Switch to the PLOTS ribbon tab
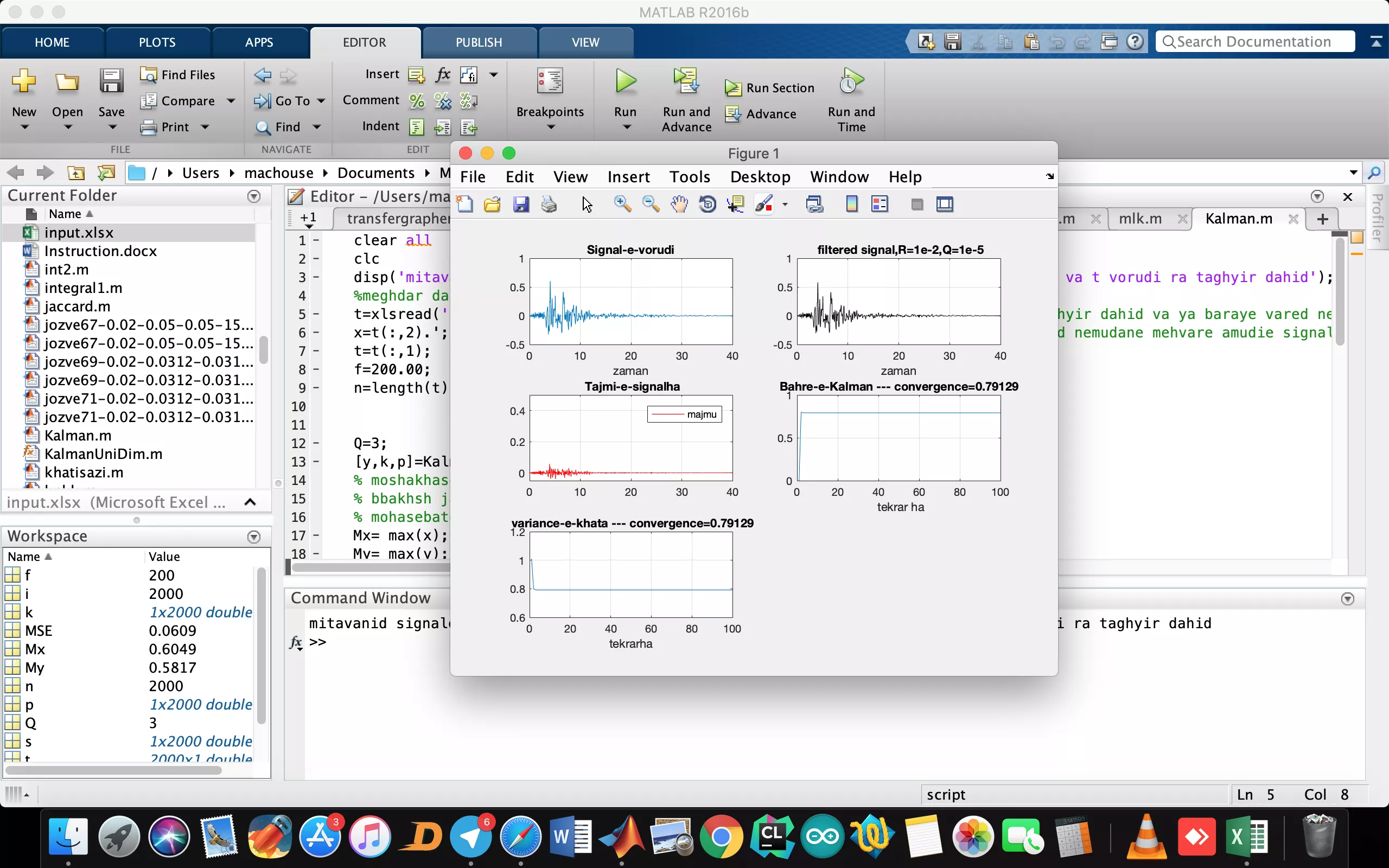This screenshot has height=868, width=1389. [157, 42]
